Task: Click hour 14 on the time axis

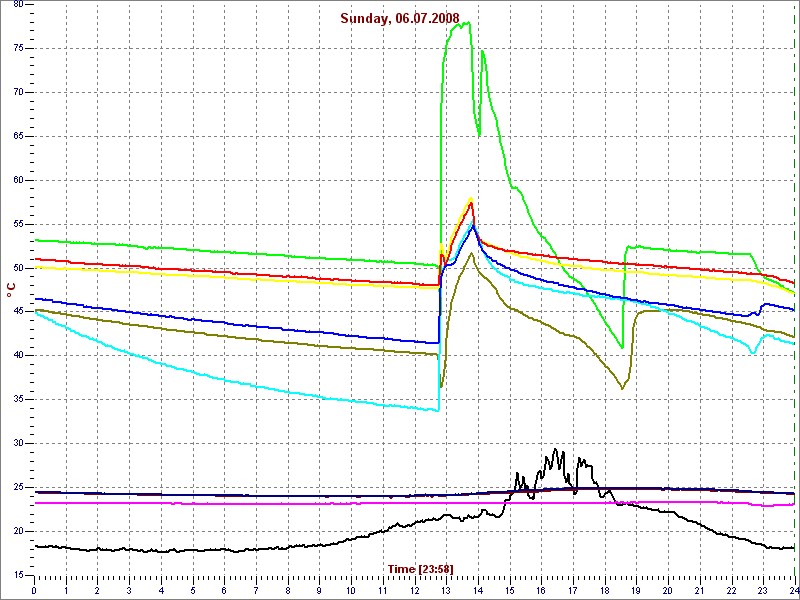Action: pyautogui.click(x=478, y=590)
